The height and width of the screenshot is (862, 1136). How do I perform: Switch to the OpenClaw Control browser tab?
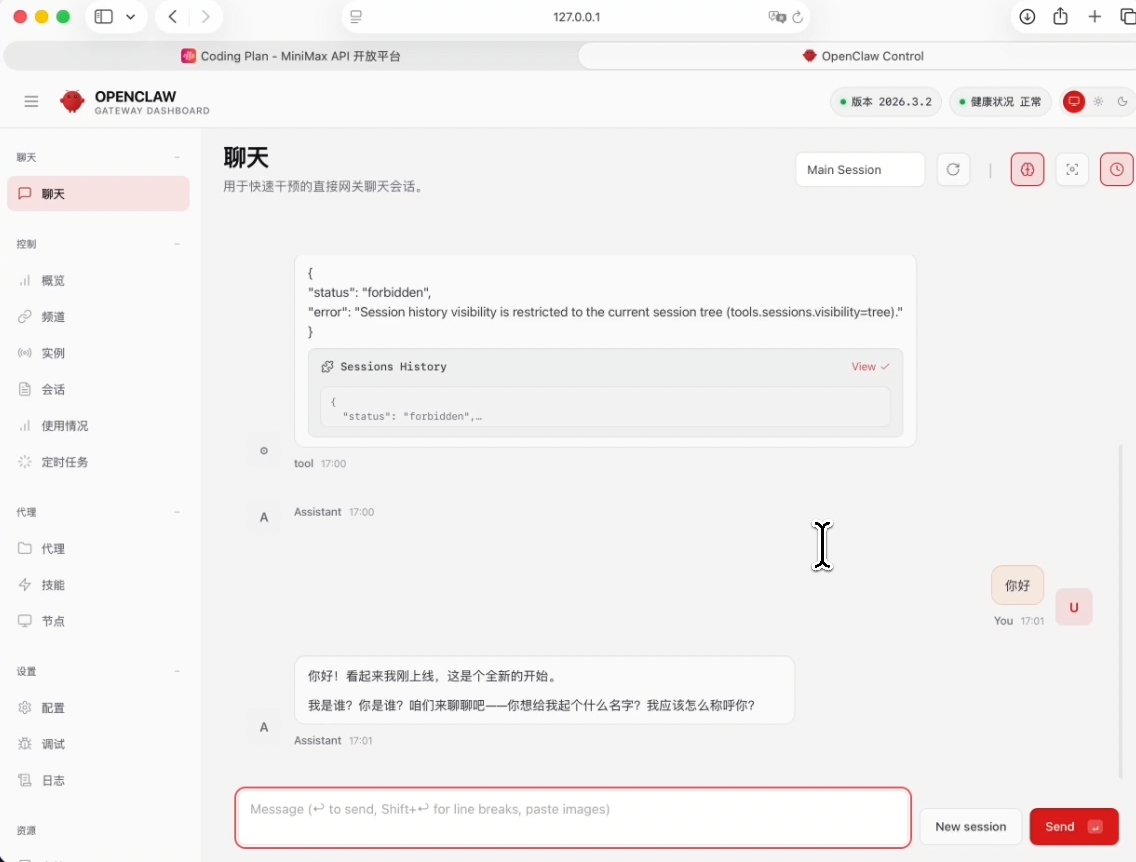click(x=862, y=55)
